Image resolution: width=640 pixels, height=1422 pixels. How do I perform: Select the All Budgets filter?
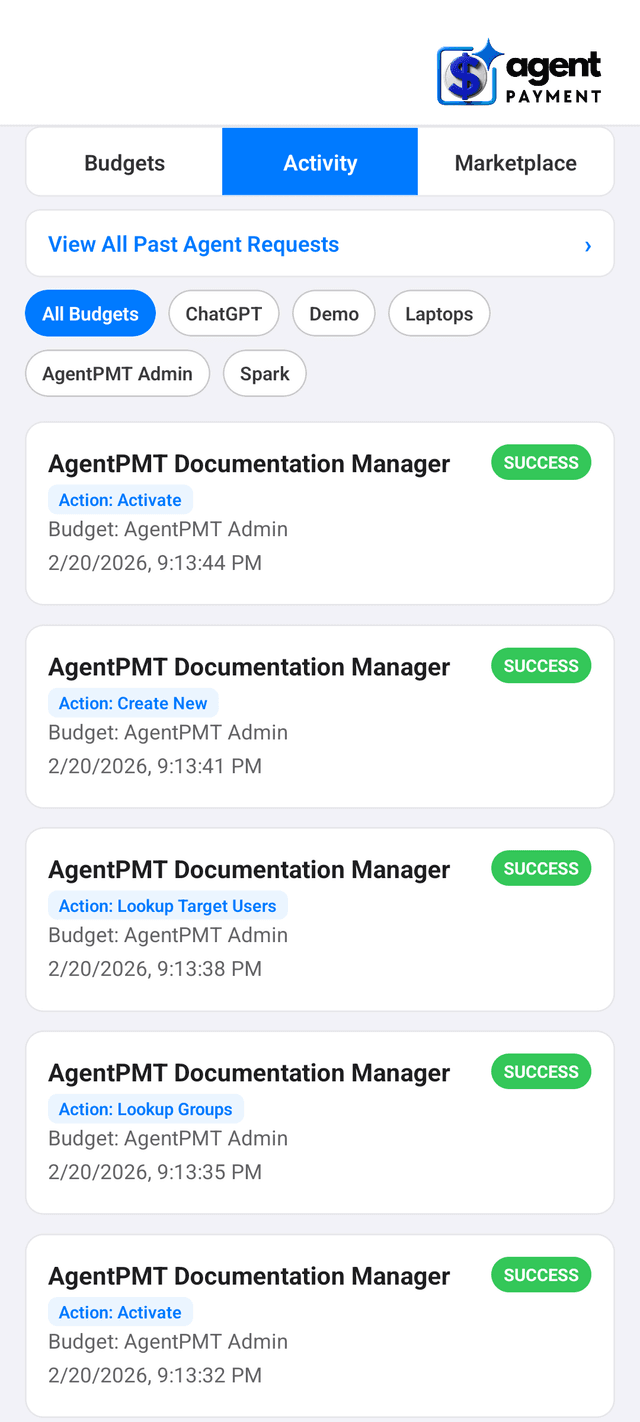point(90,313)
